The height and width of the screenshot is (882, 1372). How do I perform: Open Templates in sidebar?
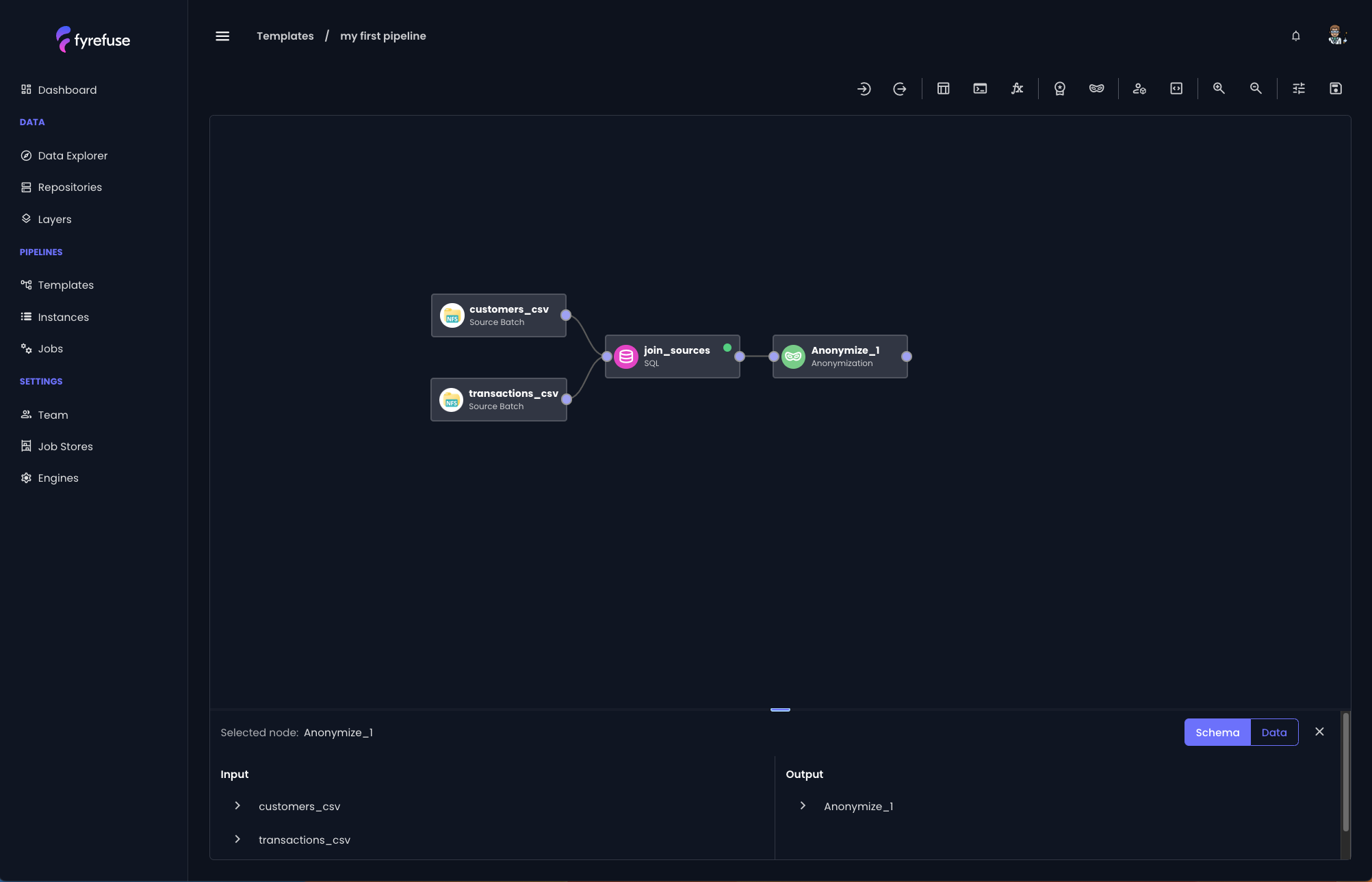[57, 285]
